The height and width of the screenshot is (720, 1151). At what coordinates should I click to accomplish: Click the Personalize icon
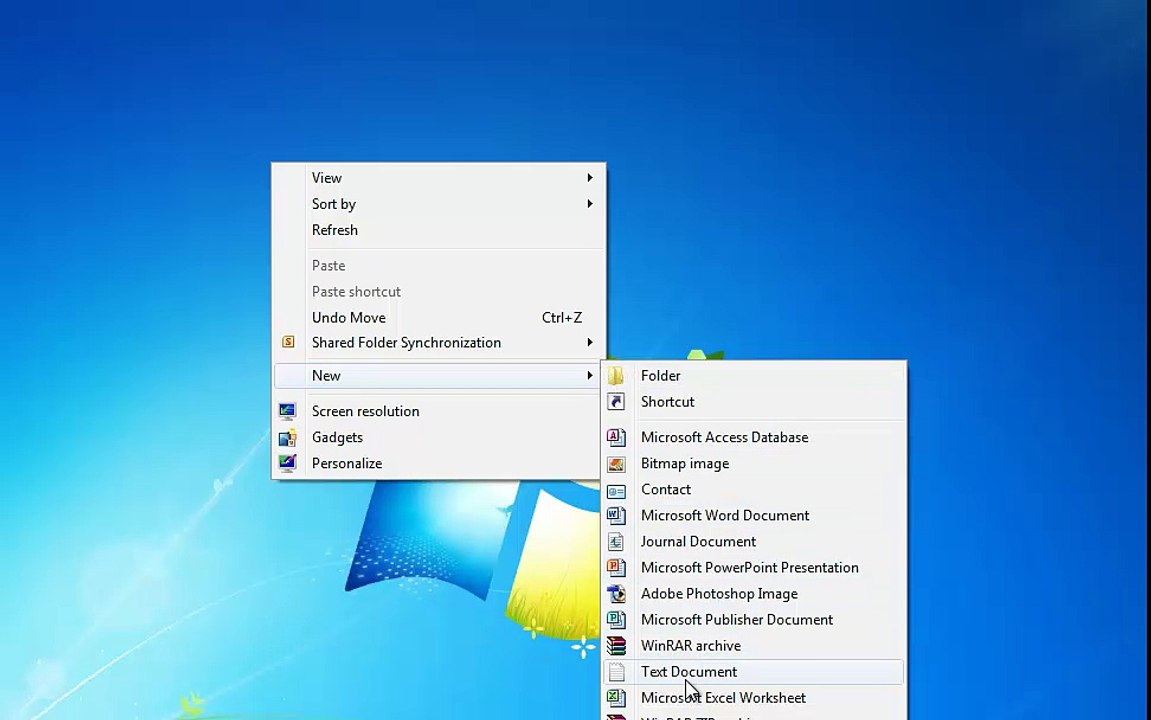(287, 463)
